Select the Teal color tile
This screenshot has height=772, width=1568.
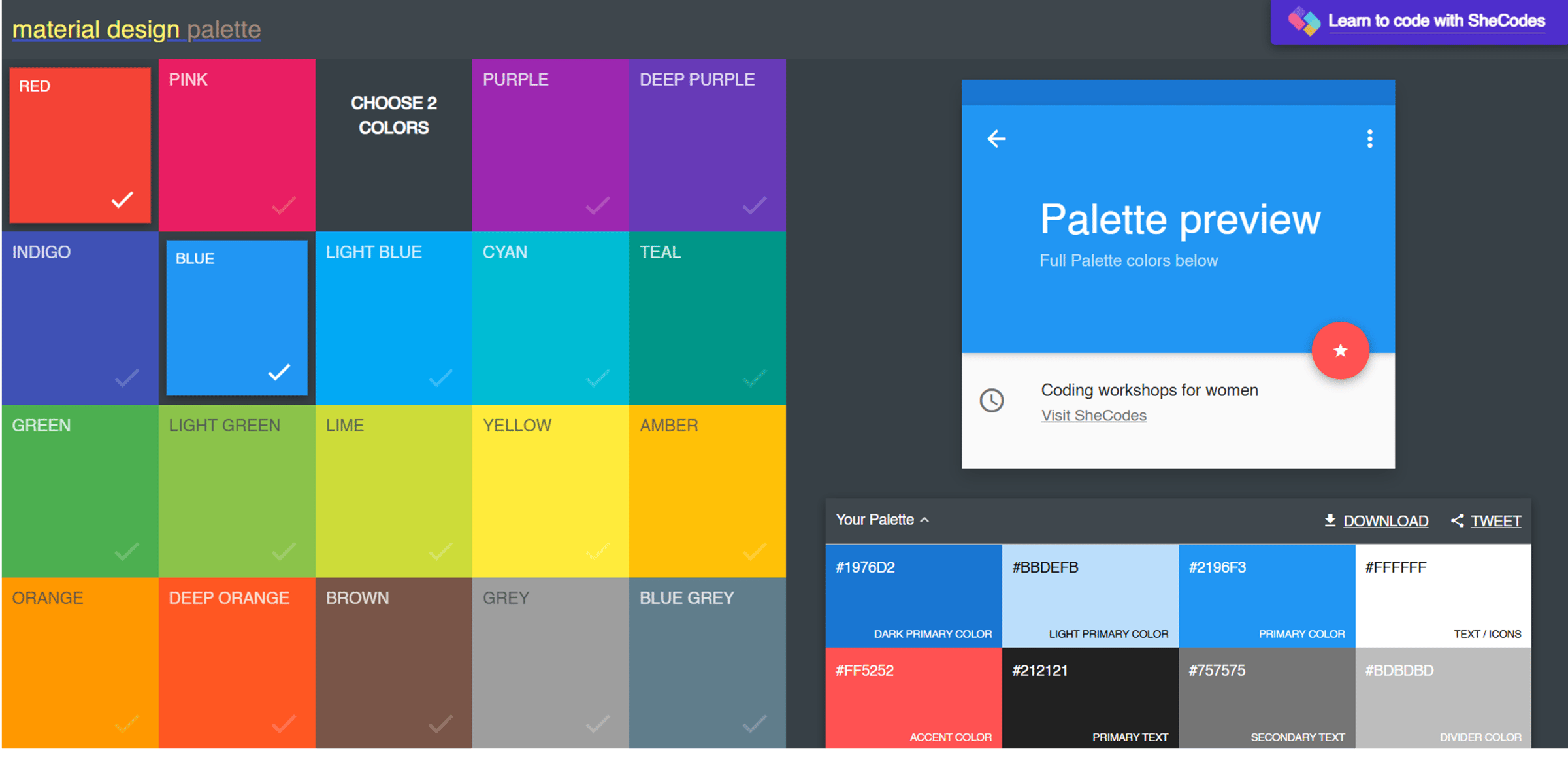(707, 318)
